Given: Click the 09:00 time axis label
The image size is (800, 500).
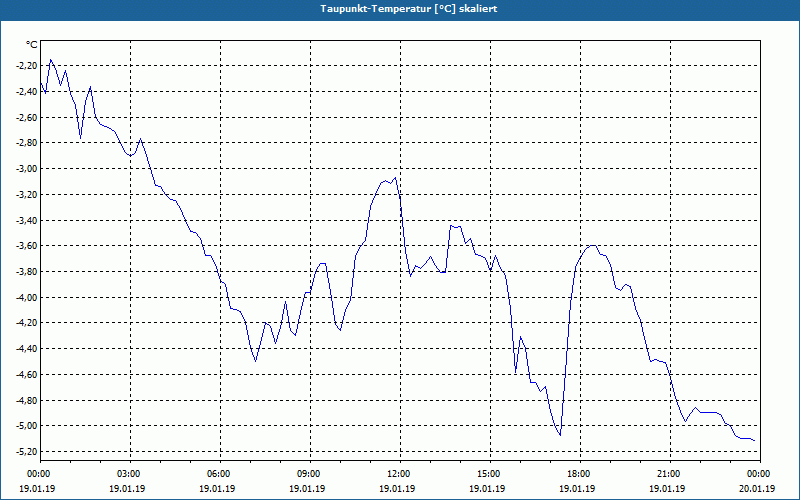Looking at the screenshot, I should 310,474.
